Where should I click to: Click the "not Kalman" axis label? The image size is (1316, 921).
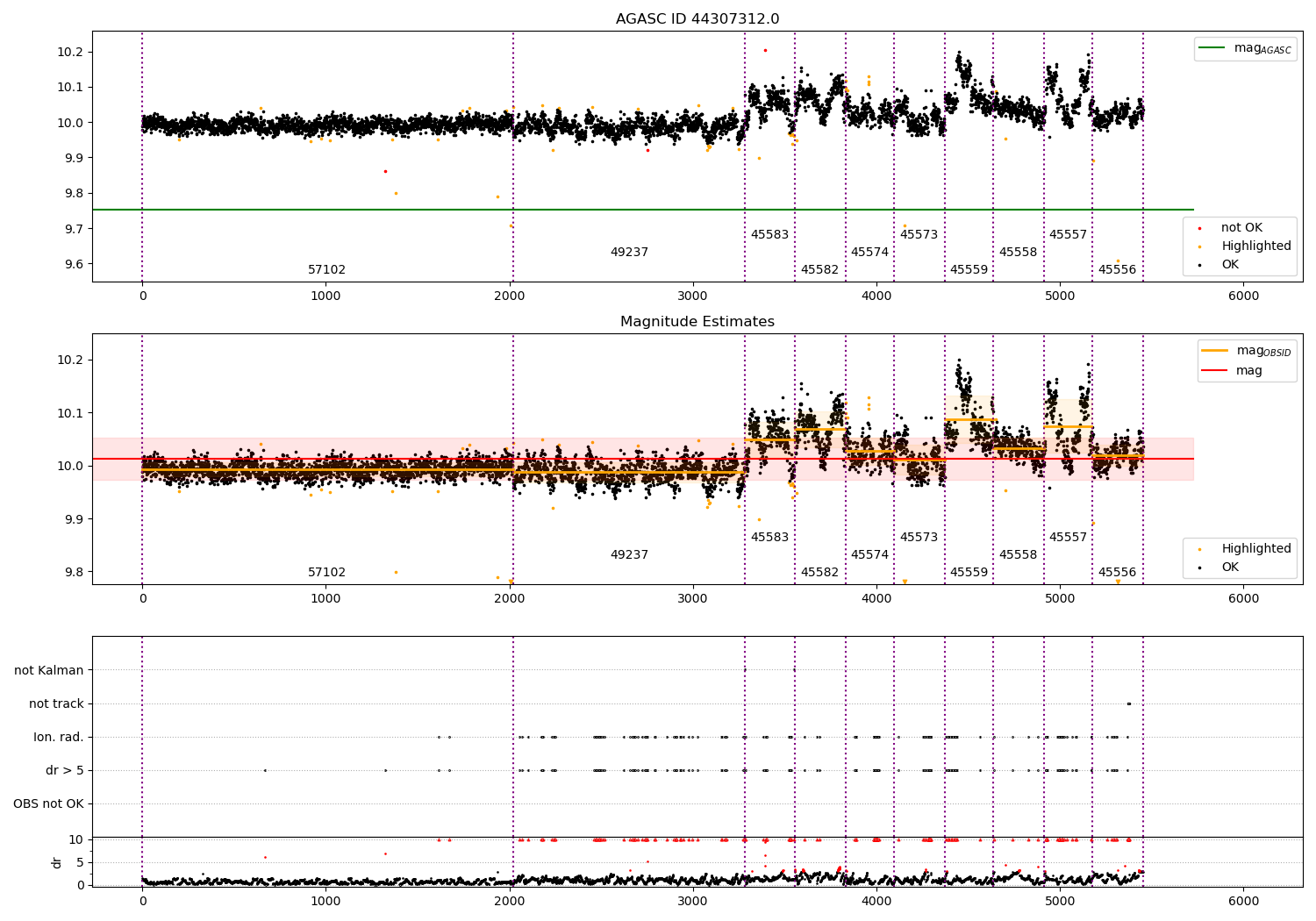[x=49, y=670]
